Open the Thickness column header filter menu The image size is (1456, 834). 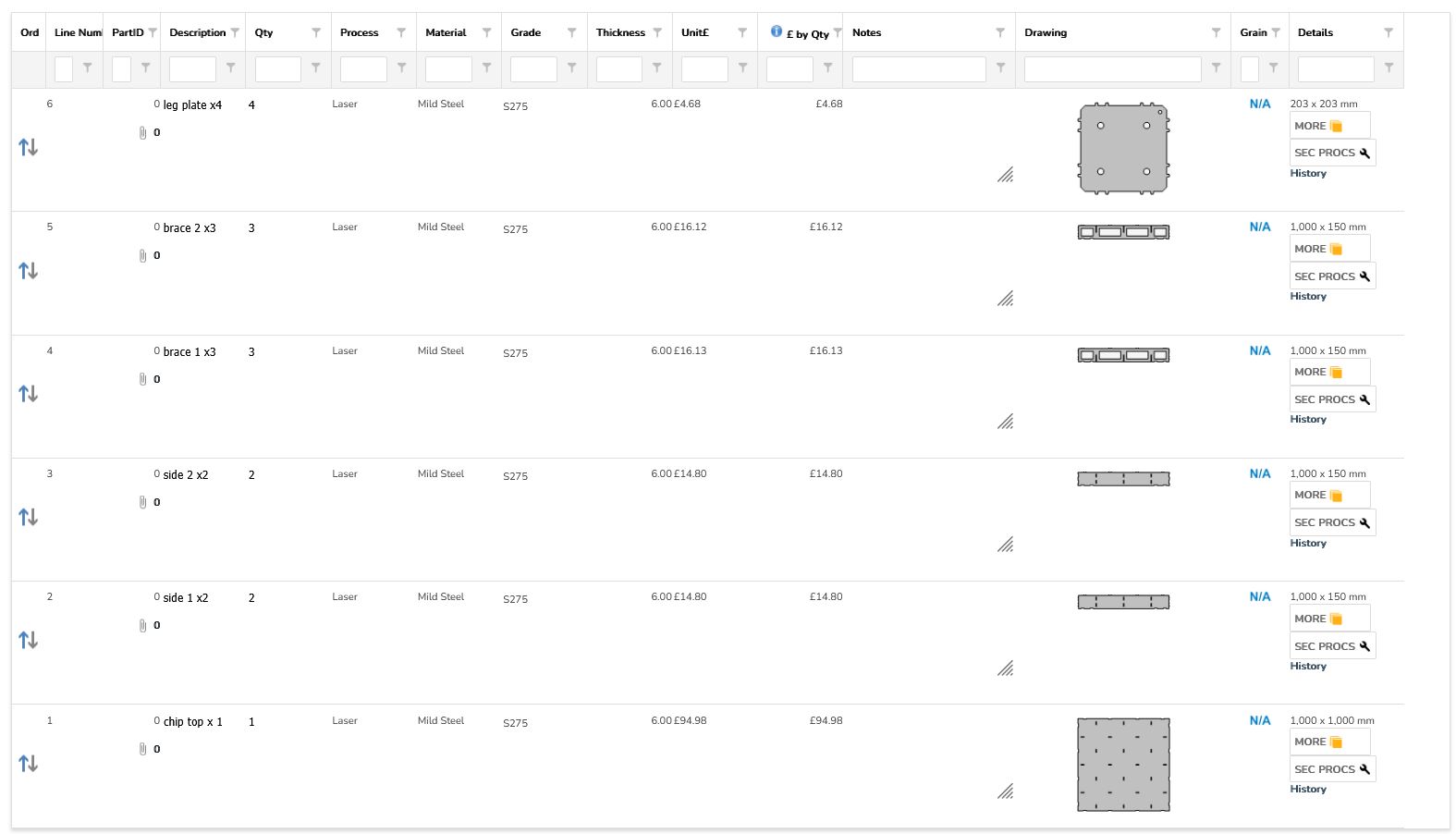tap(657, 32)
